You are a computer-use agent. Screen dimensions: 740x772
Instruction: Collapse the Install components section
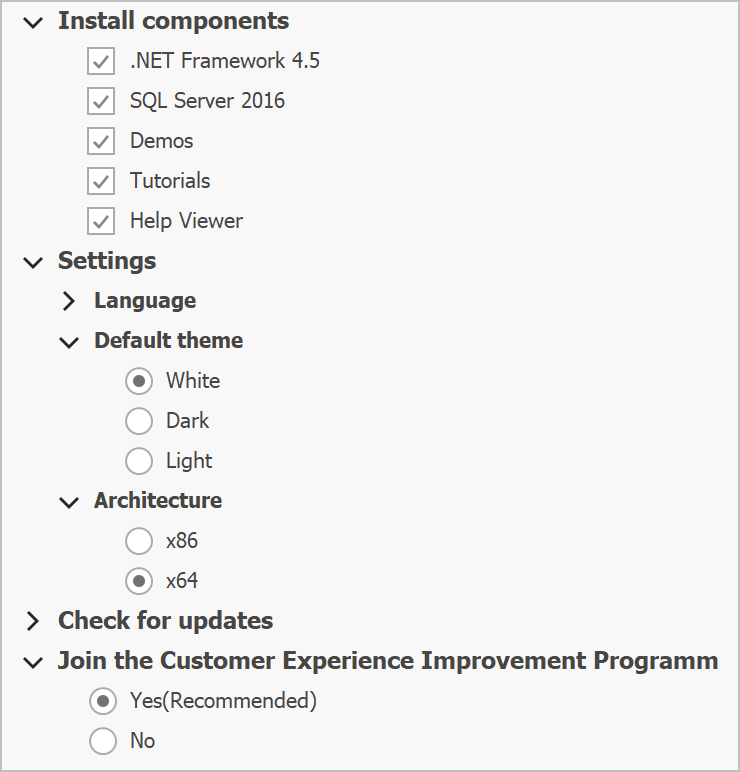pos(34,21)
